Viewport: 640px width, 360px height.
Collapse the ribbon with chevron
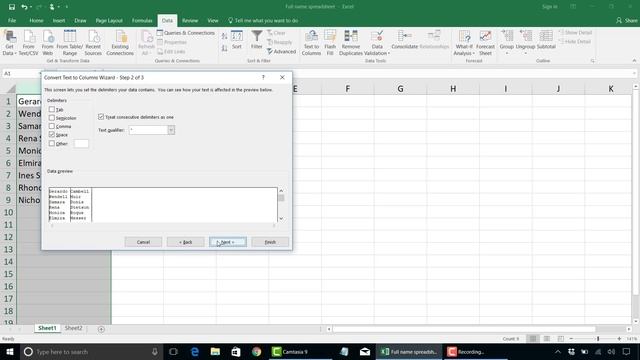click(634, 60)
